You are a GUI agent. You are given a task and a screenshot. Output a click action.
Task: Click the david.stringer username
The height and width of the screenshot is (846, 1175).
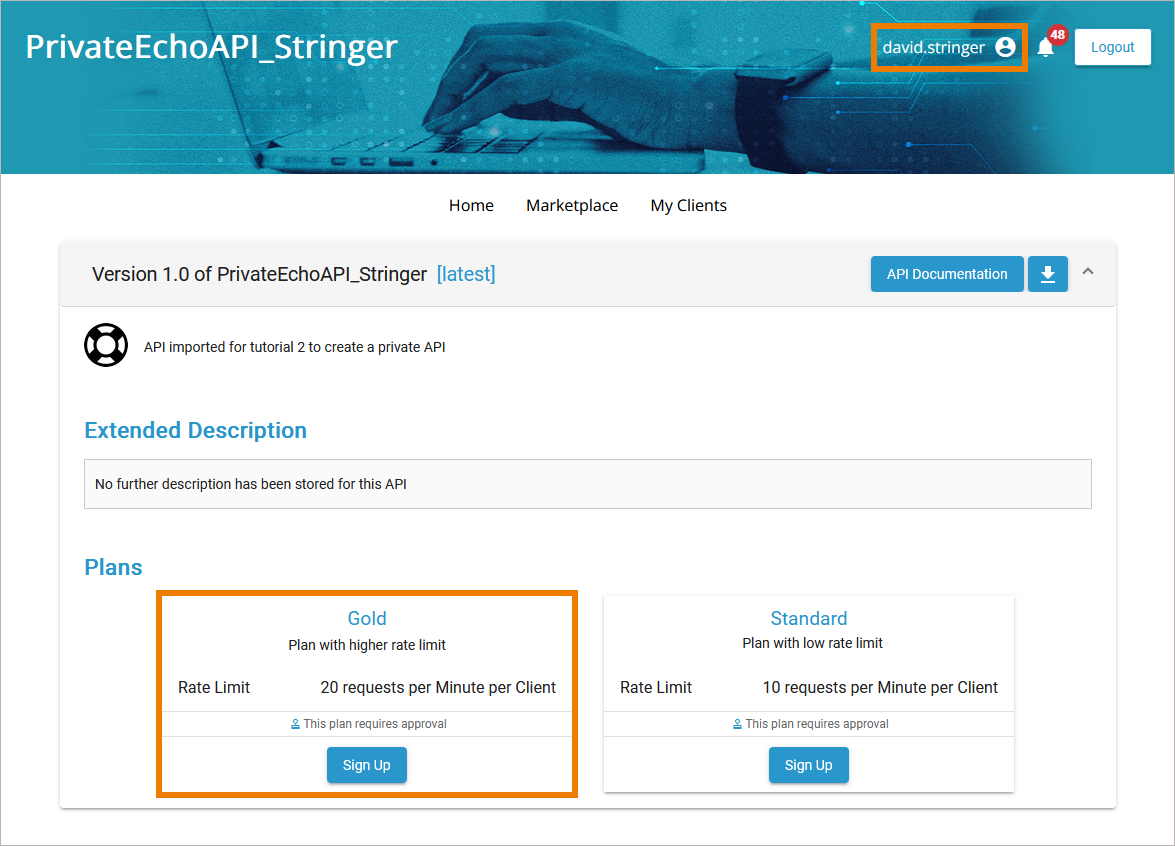[x=933, y=47]
